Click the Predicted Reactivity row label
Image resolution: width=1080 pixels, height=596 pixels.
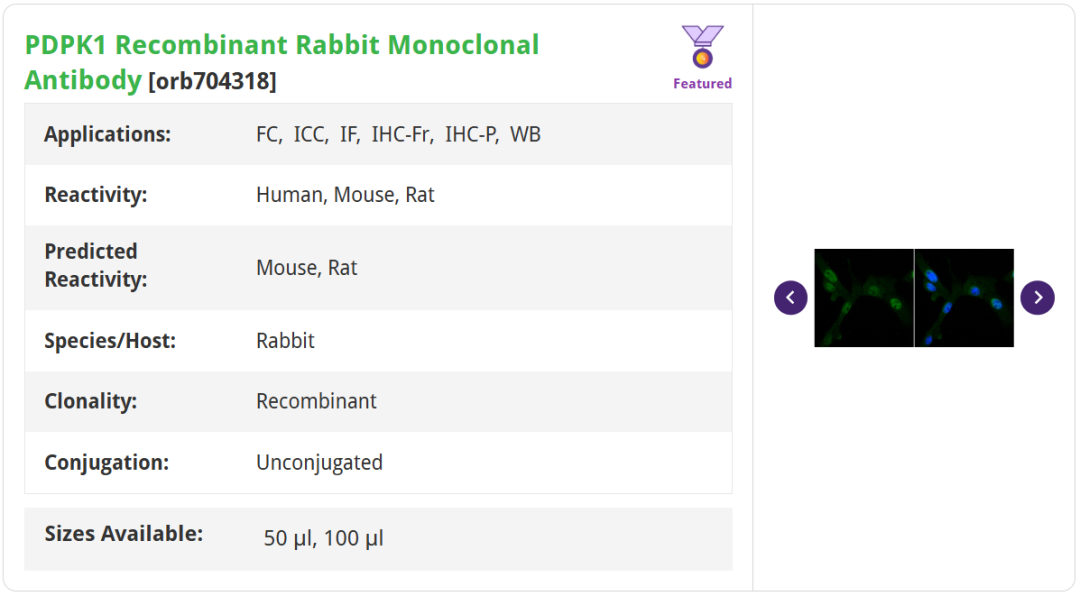(x=95, y=266)
